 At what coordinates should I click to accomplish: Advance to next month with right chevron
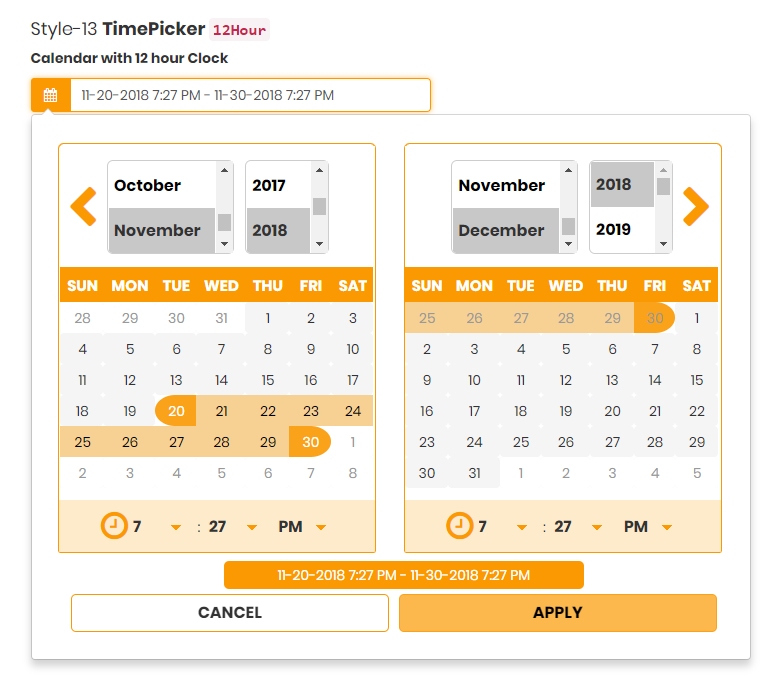[696, 206]
